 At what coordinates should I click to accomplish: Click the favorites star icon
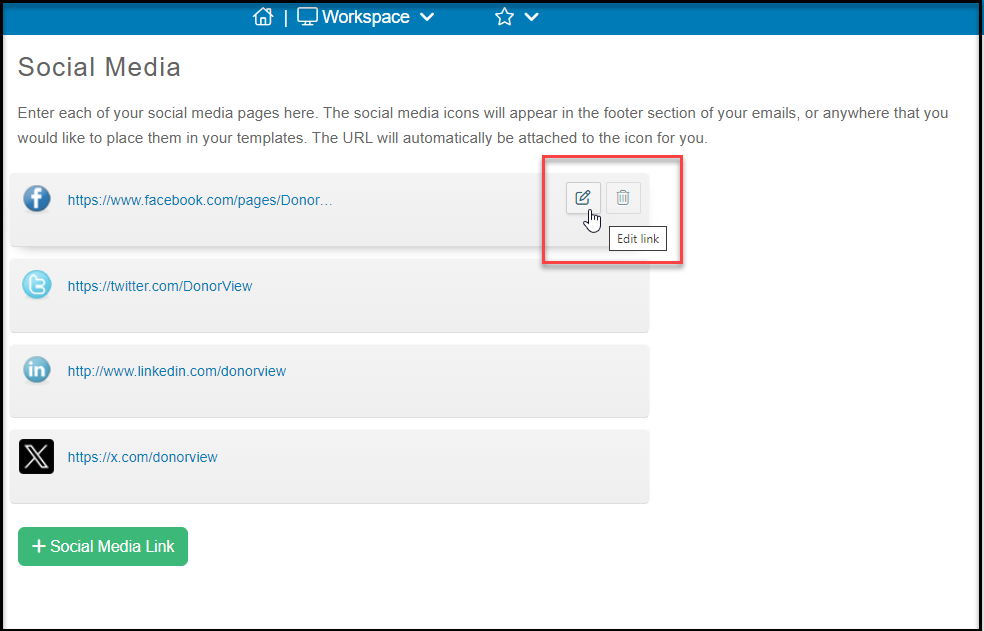[x=505, y=17]
